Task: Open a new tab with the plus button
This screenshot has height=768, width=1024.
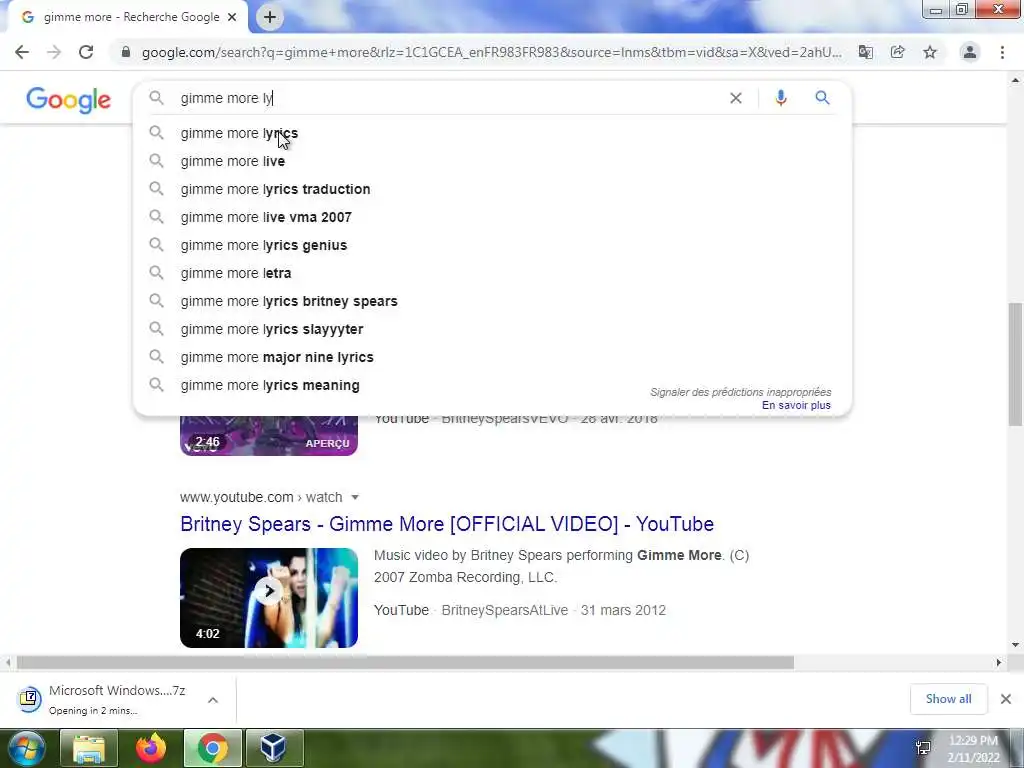Action: click(270, 17)
